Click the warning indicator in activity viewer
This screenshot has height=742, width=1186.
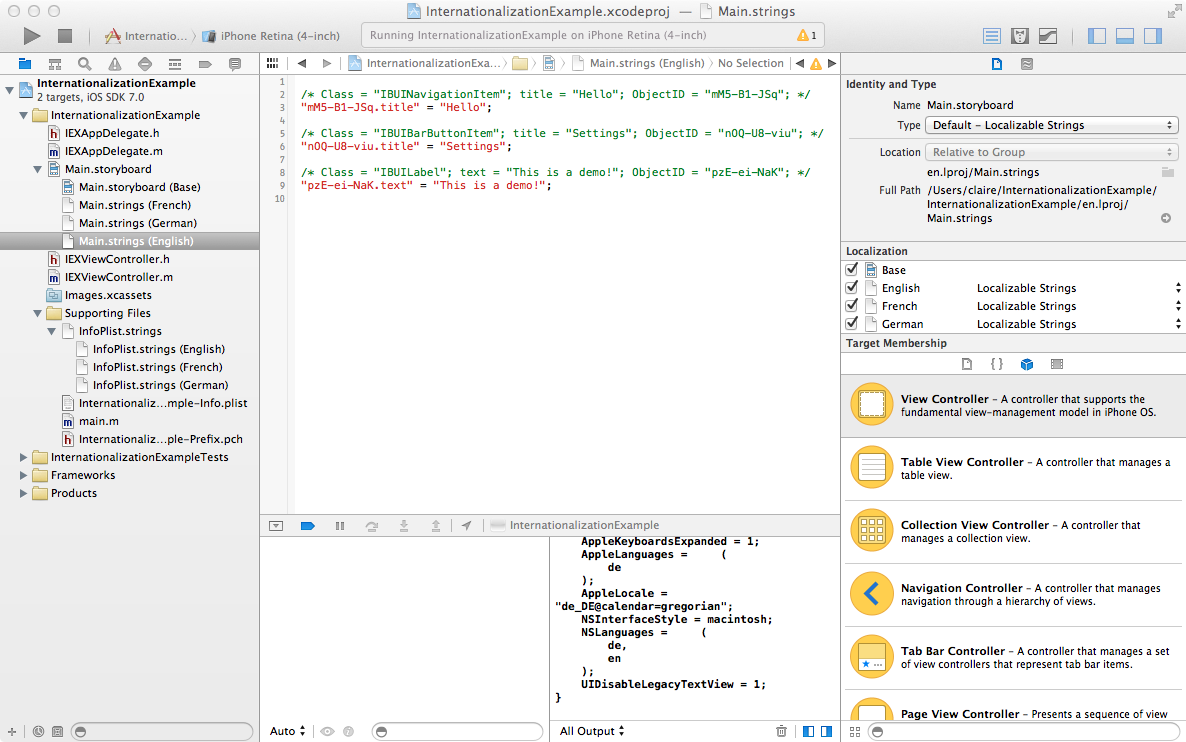point(806,36)
